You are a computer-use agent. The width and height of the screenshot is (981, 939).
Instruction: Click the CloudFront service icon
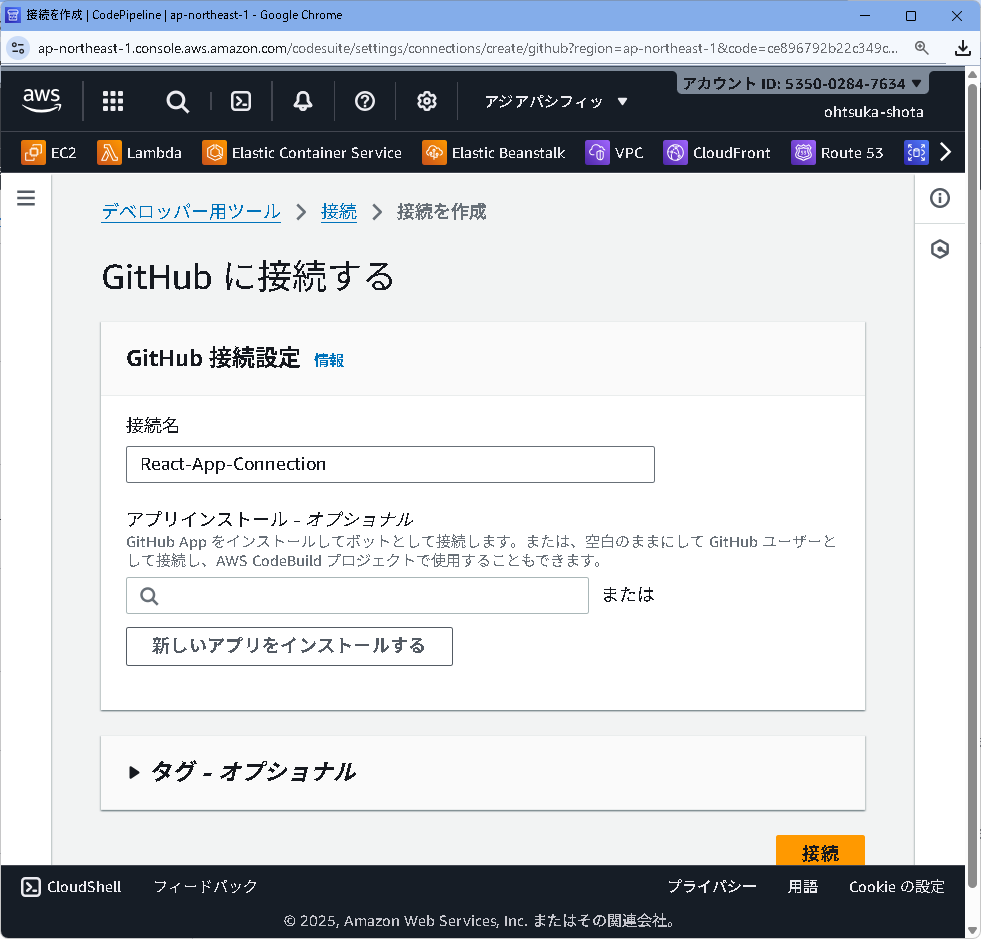(675, 152)
